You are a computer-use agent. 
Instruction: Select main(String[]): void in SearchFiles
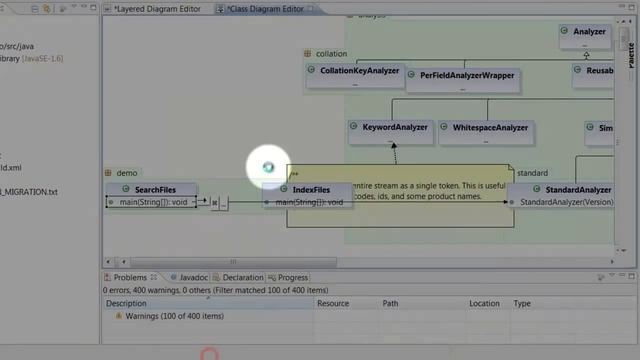pos(151,202)
